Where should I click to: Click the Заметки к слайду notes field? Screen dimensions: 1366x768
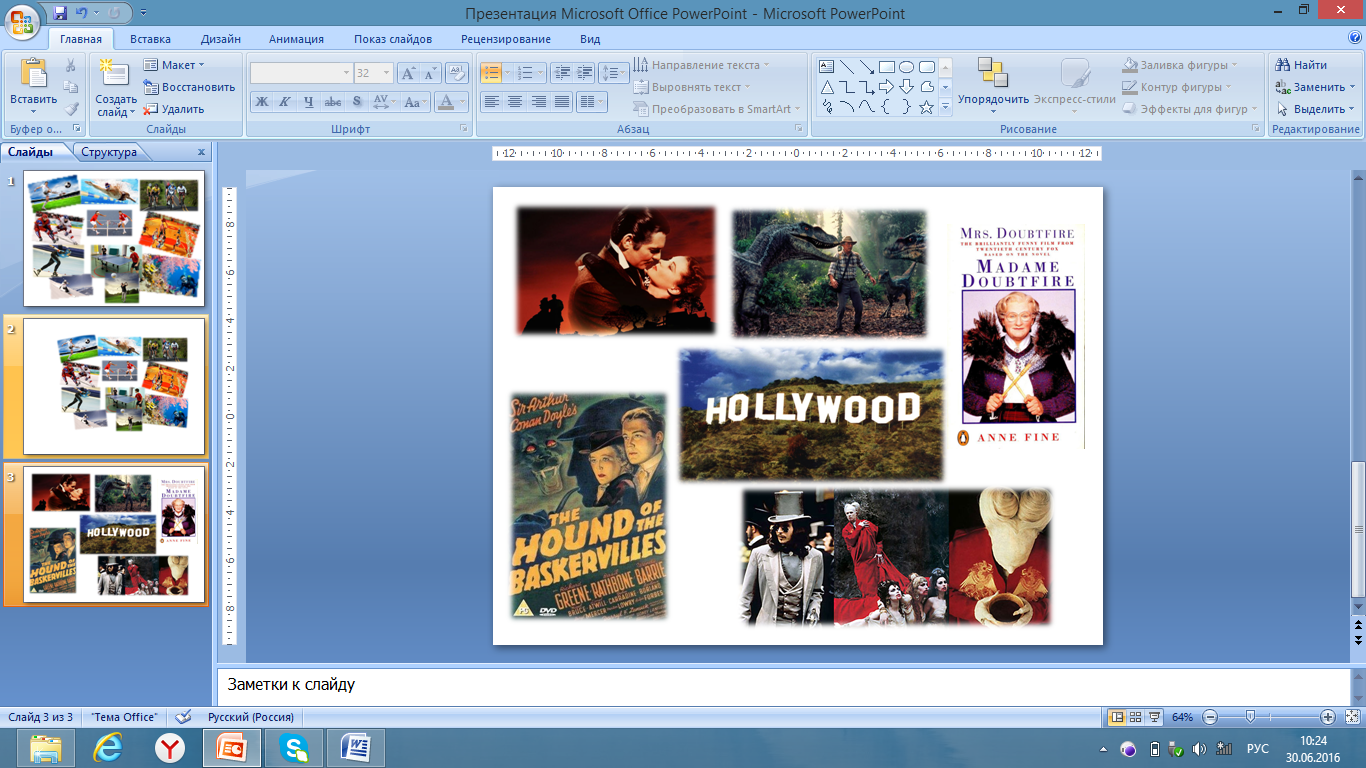point(783,686)
